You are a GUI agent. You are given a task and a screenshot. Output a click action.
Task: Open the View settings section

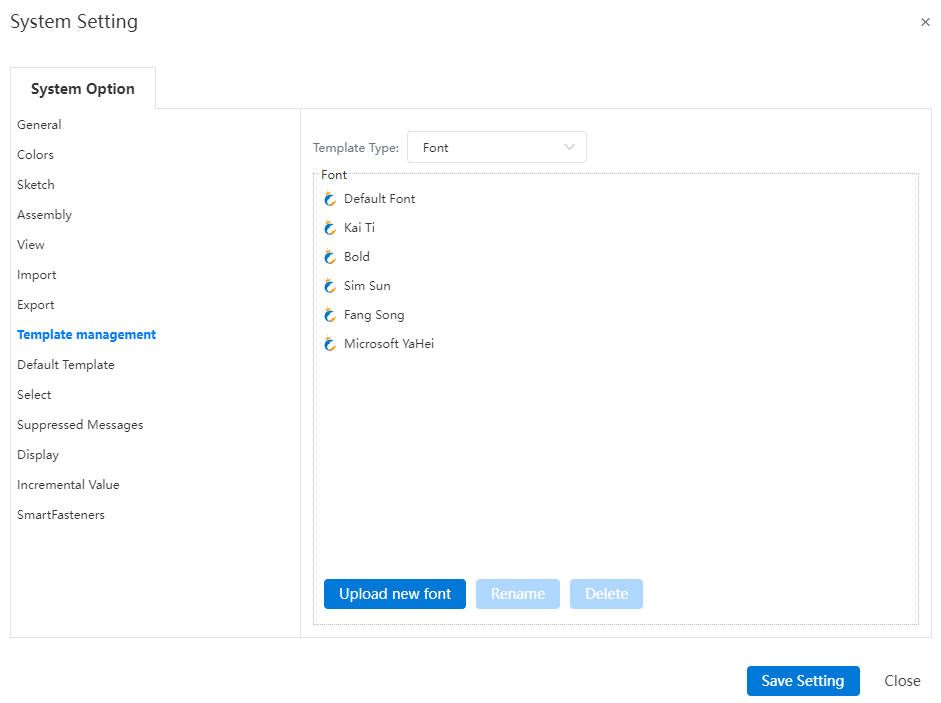31,245
